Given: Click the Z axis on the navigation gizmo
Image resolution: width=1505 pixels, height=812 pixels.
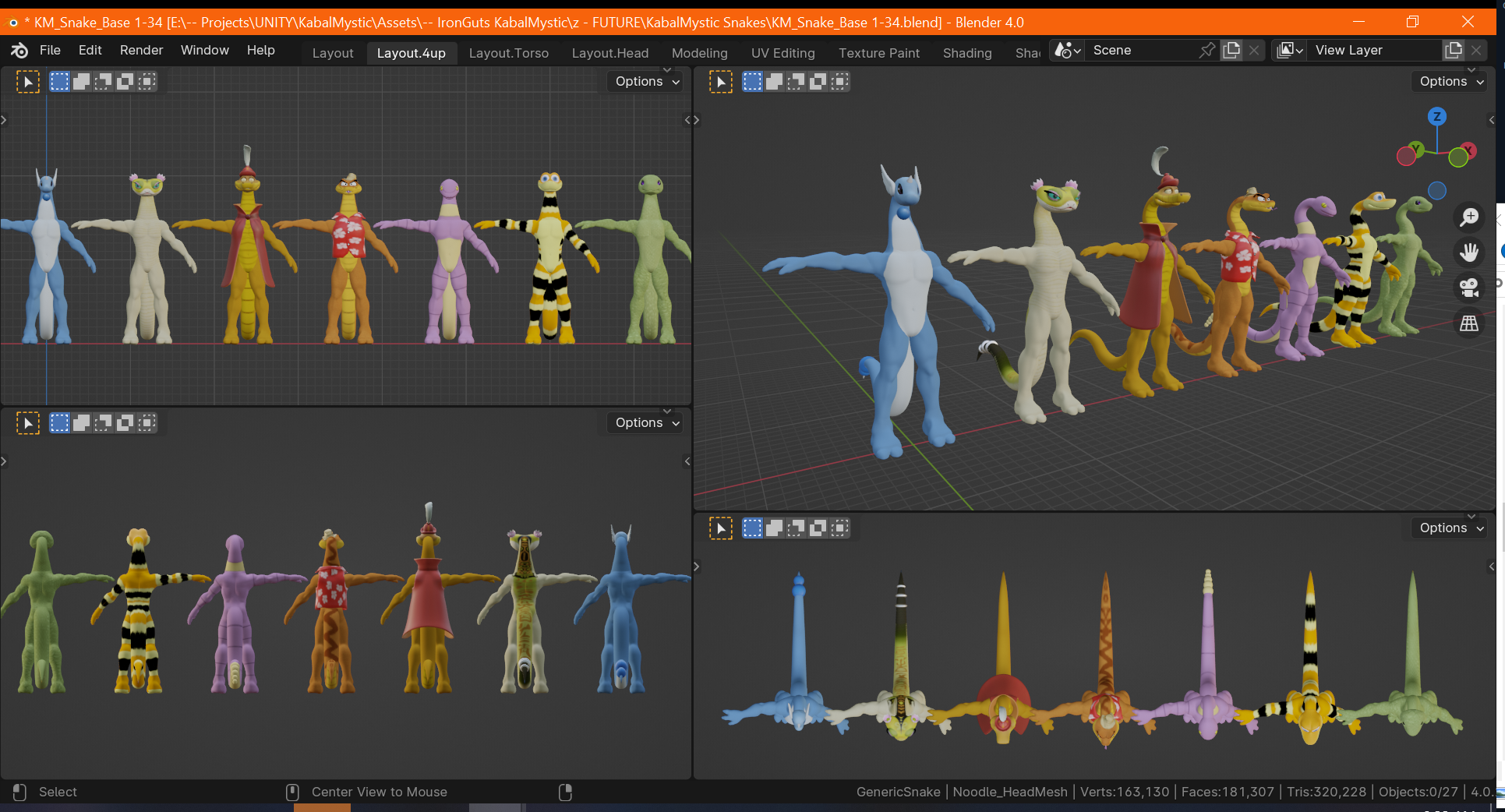Looking at the screenshot, I should [x=1437, y=117].
